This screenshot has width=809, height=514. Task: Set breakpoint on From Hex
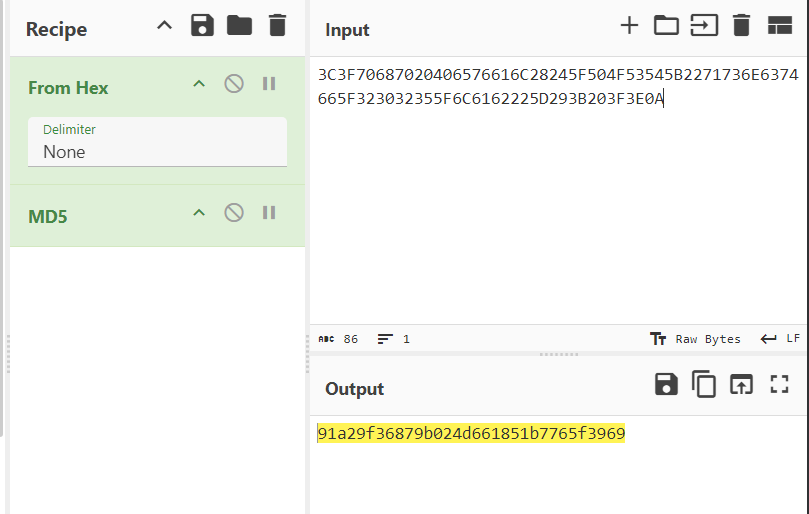tap(269, 84)
